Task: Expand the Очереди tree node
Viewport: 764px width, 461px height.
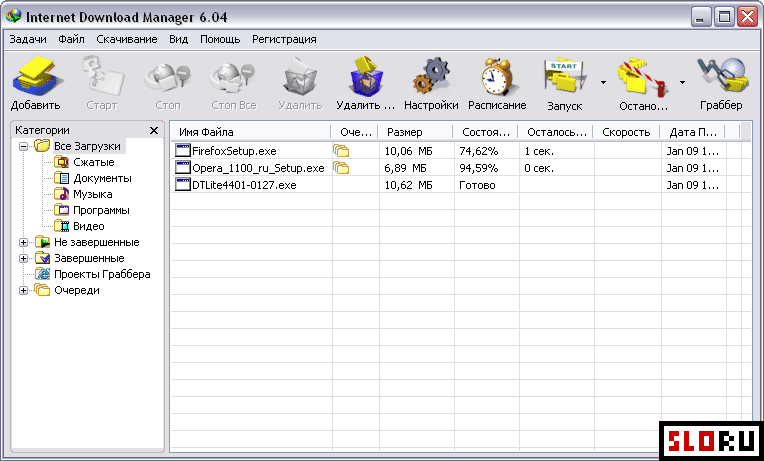Action: 23,290
